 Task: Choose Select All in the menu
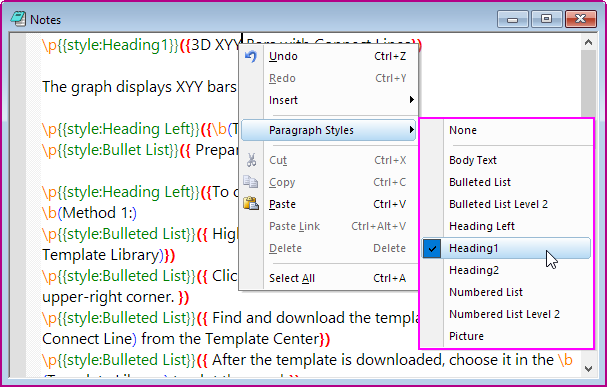coord(329,278)
